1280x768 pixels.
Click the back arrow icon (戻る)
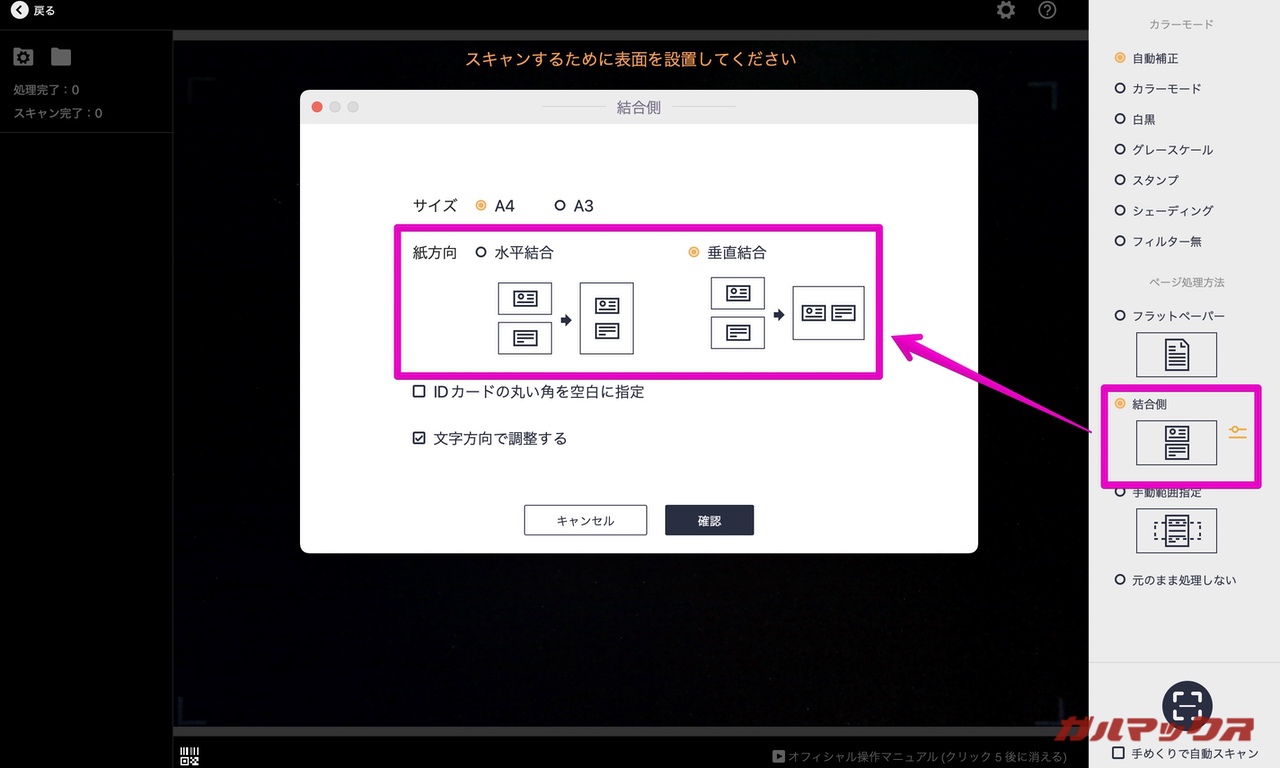click(20, 11)
